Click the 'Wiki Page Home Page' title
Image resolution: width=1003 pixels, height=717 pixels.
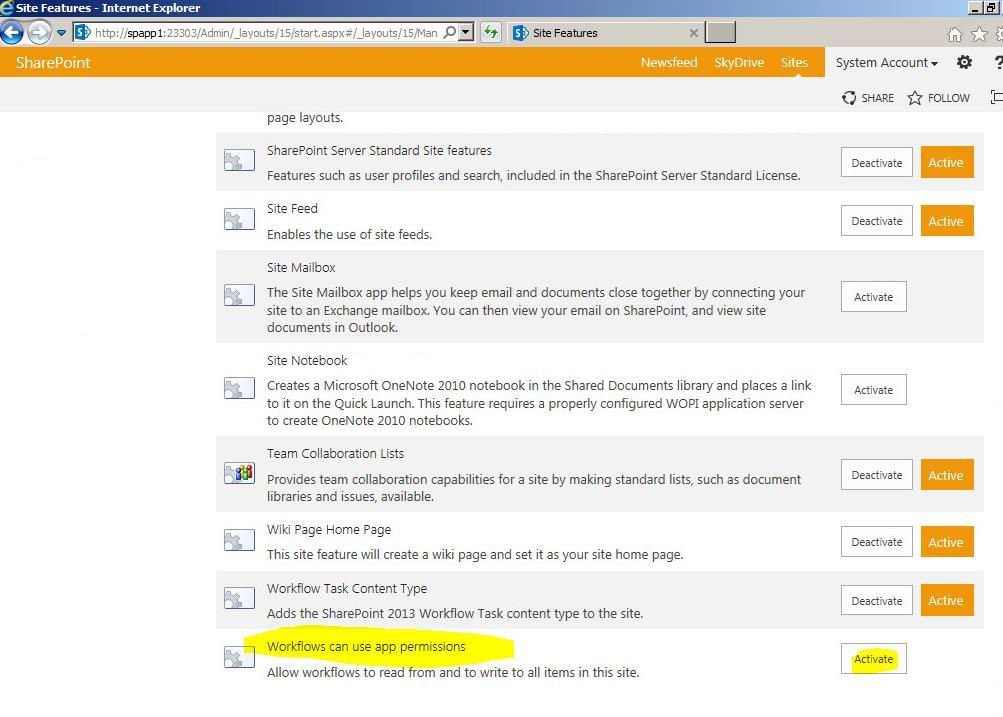tap(329, 530)
